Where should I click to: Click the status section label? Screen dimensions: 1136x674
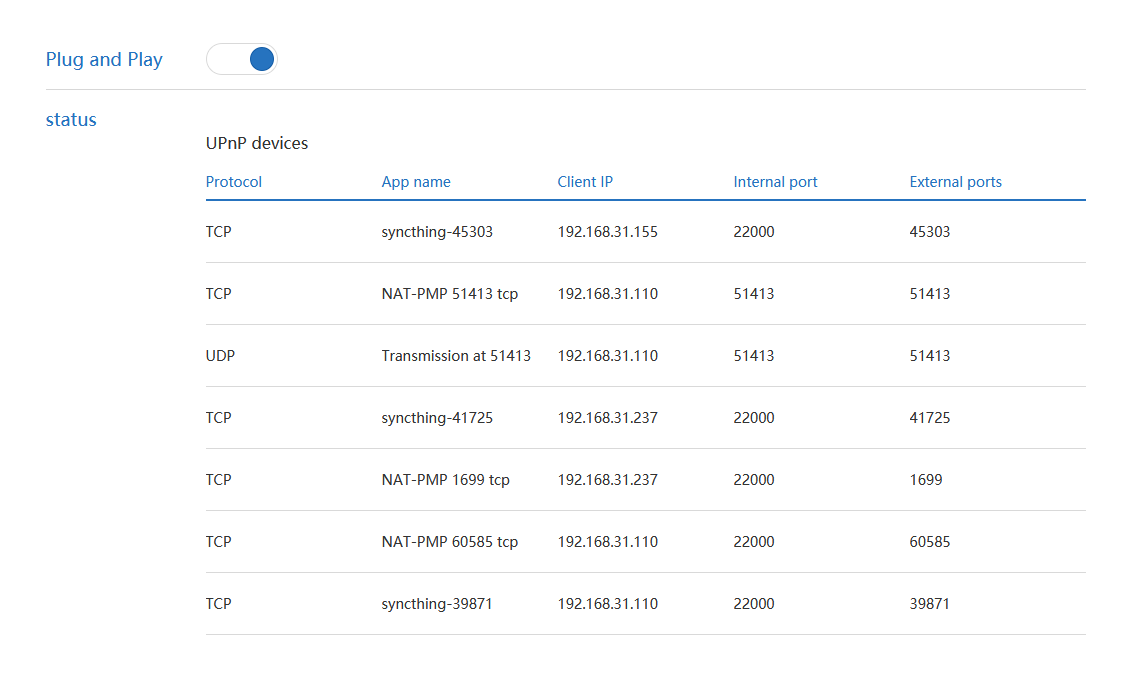[71, 120]
